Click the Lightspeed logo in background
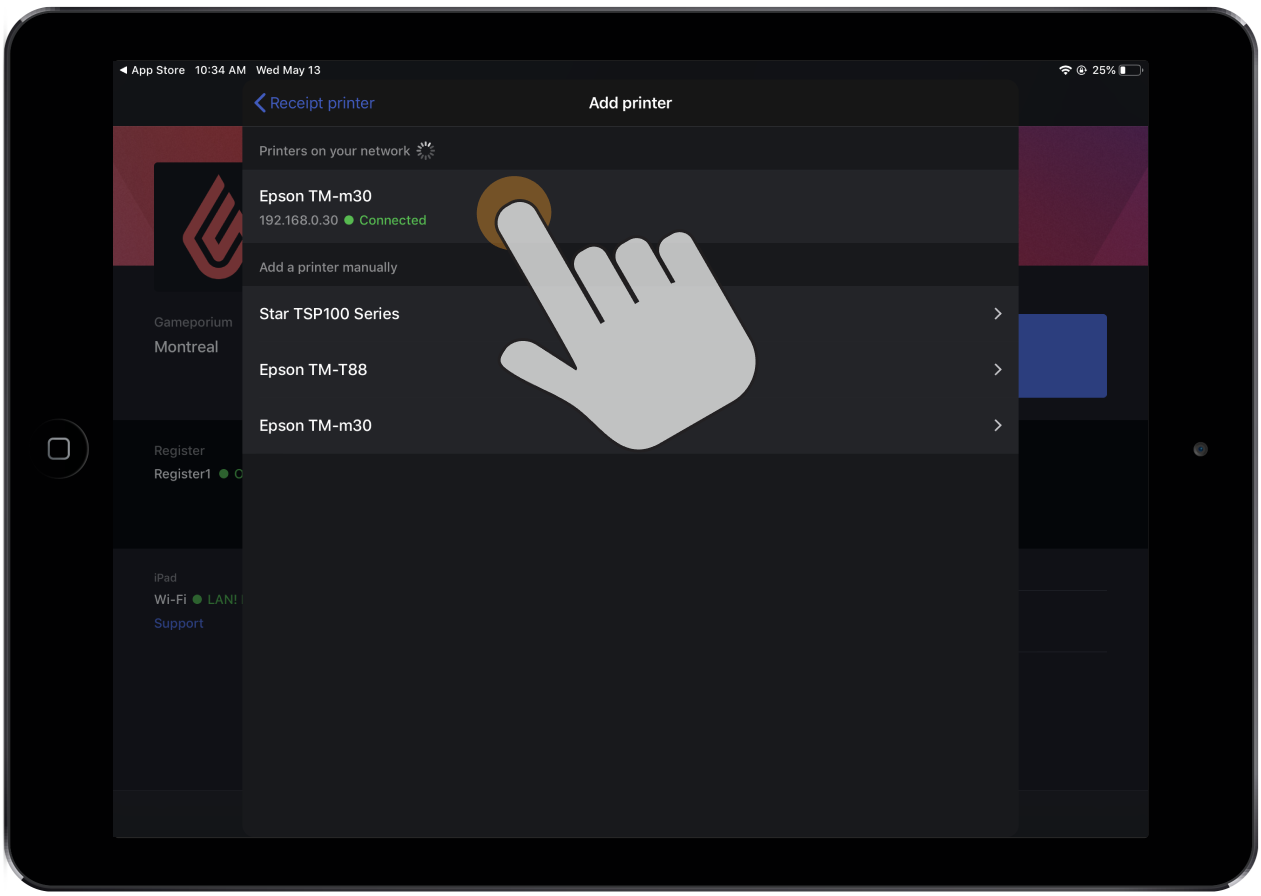The image size is (1261, 896). click(212, 228)
